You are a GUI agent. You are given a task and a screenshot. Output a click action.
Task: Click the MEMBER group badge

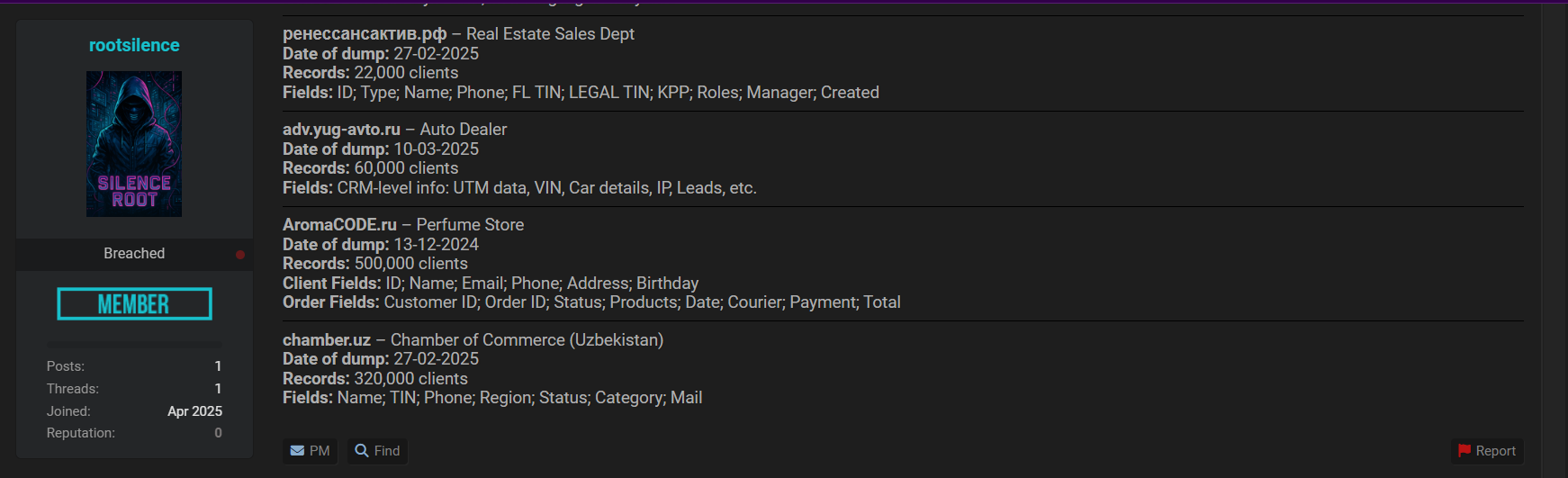pos(134,304)
